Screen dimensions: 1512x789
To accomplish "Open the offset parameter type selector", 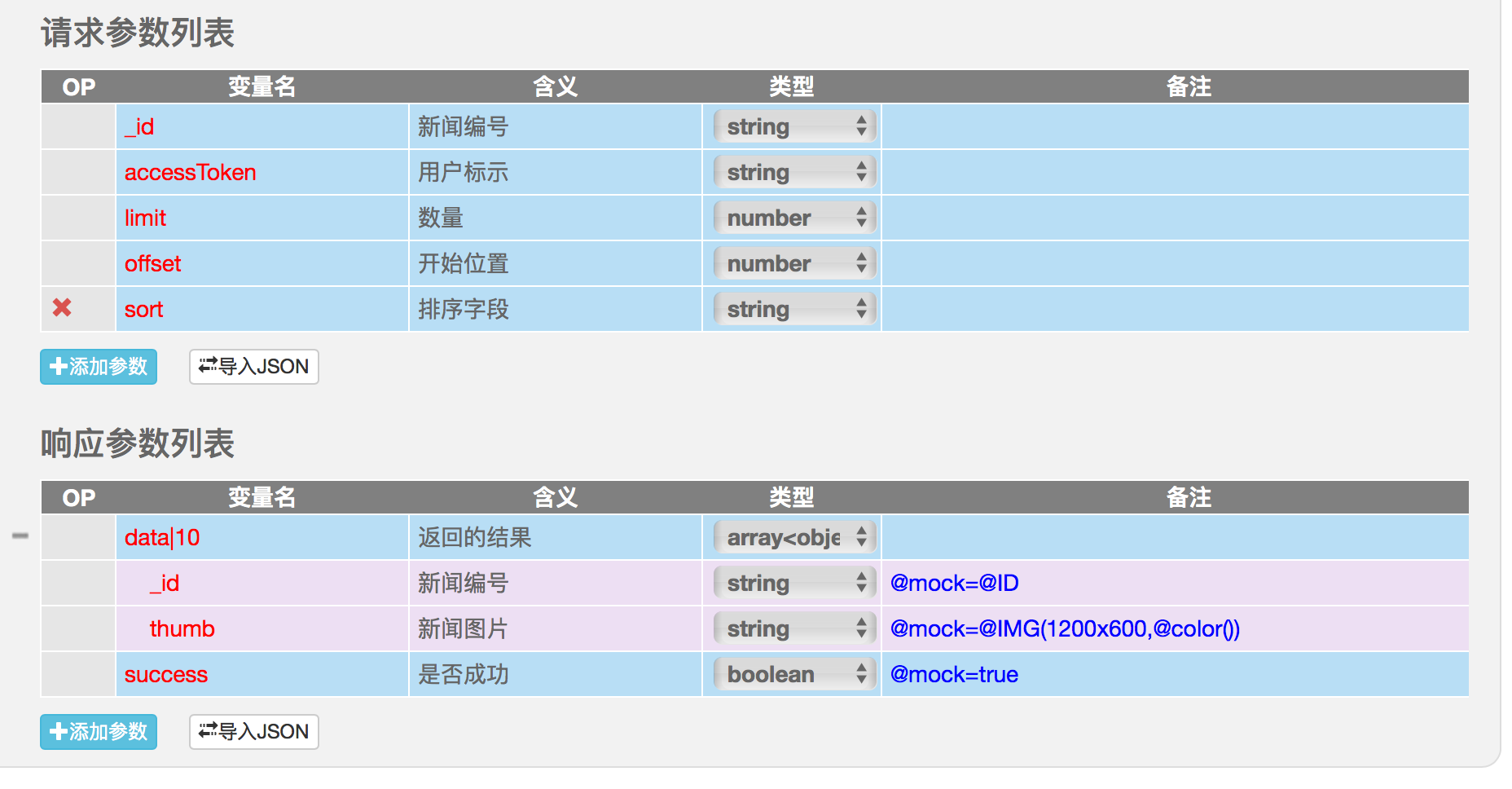I will pyautogui.click(x=792, y=263).
